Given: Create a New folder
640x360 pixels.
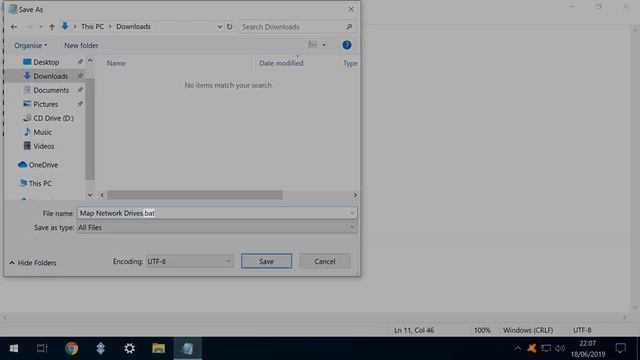Looking at the screenshot, I should (81, 45).
